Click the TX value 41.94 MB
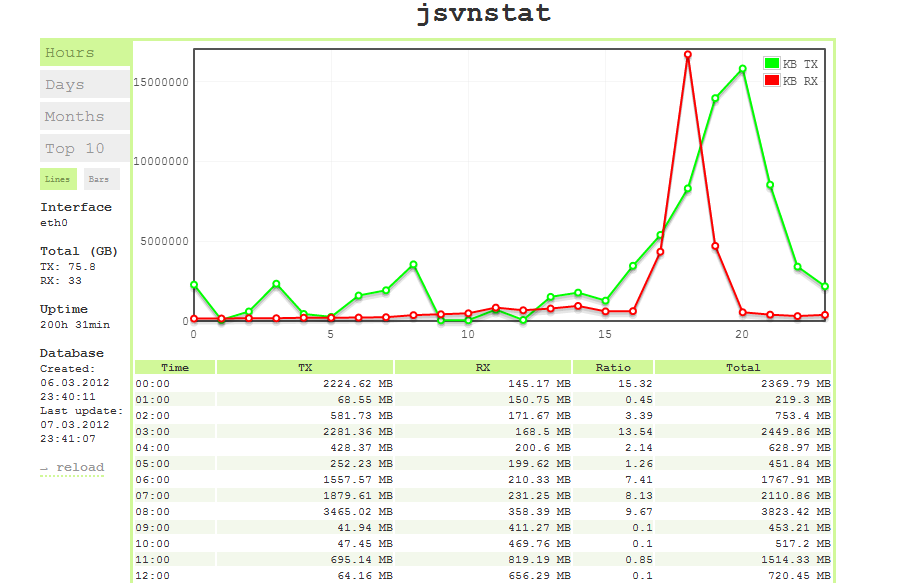 (365, 528)
